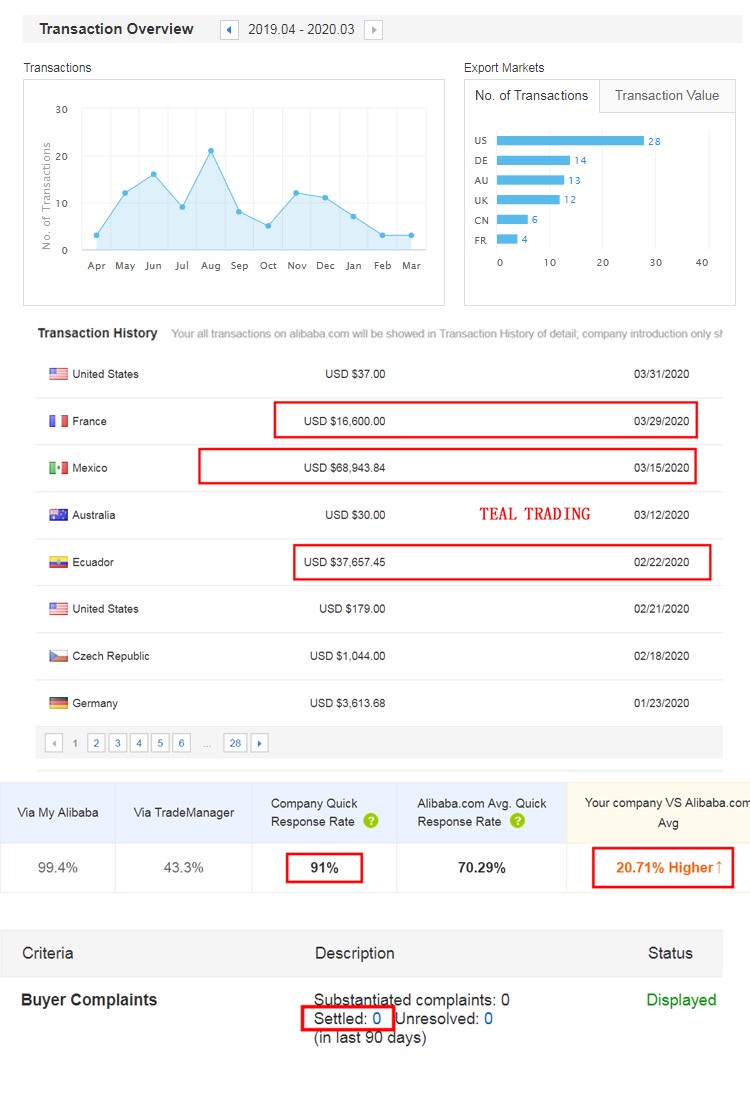The image size is (750, 1096).
Task: Open page 28 of transaction history
Action: [x=235, y=743]
